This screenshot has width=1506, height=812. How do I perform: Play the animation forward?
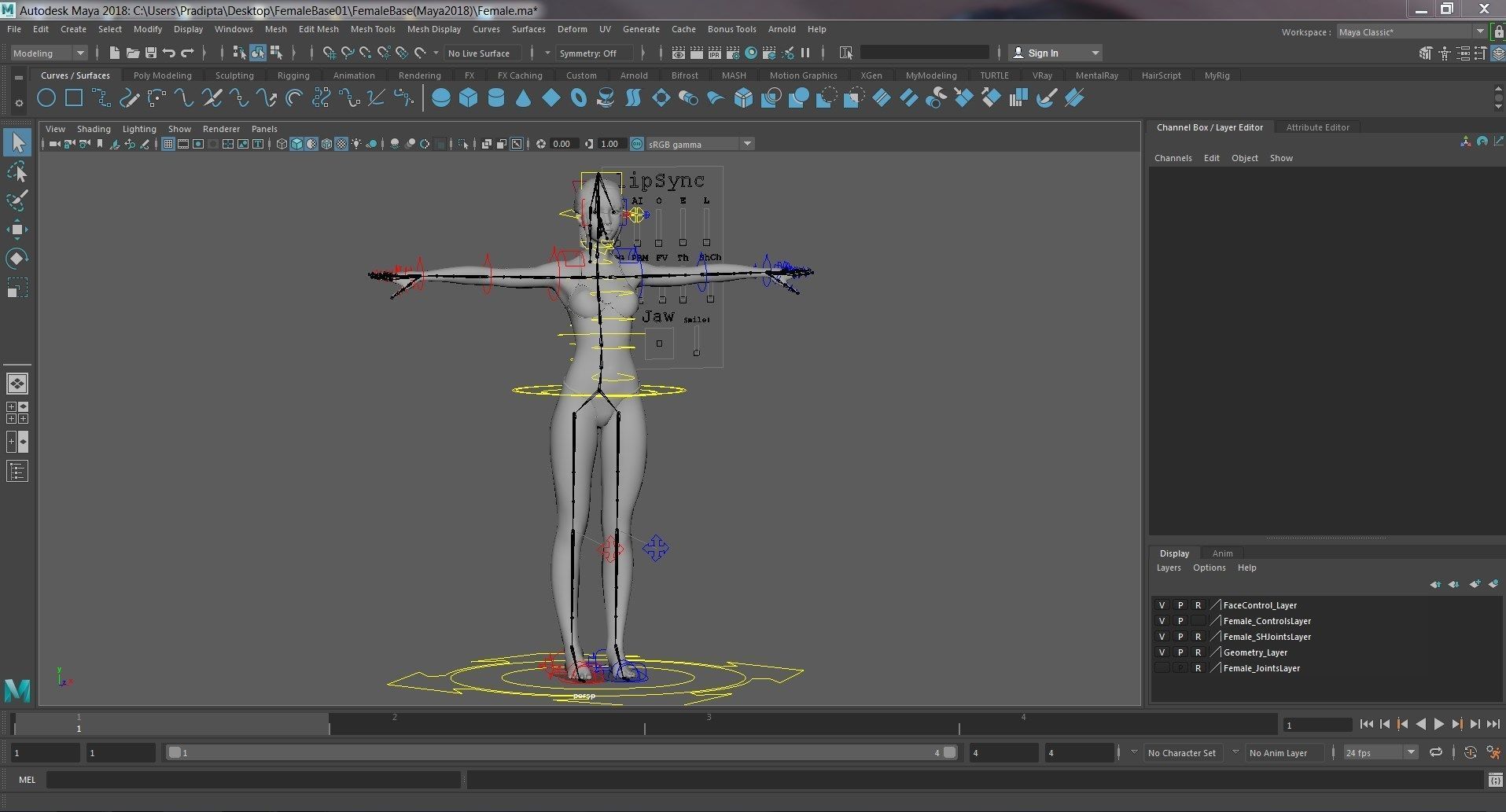tap(1438, 724)
